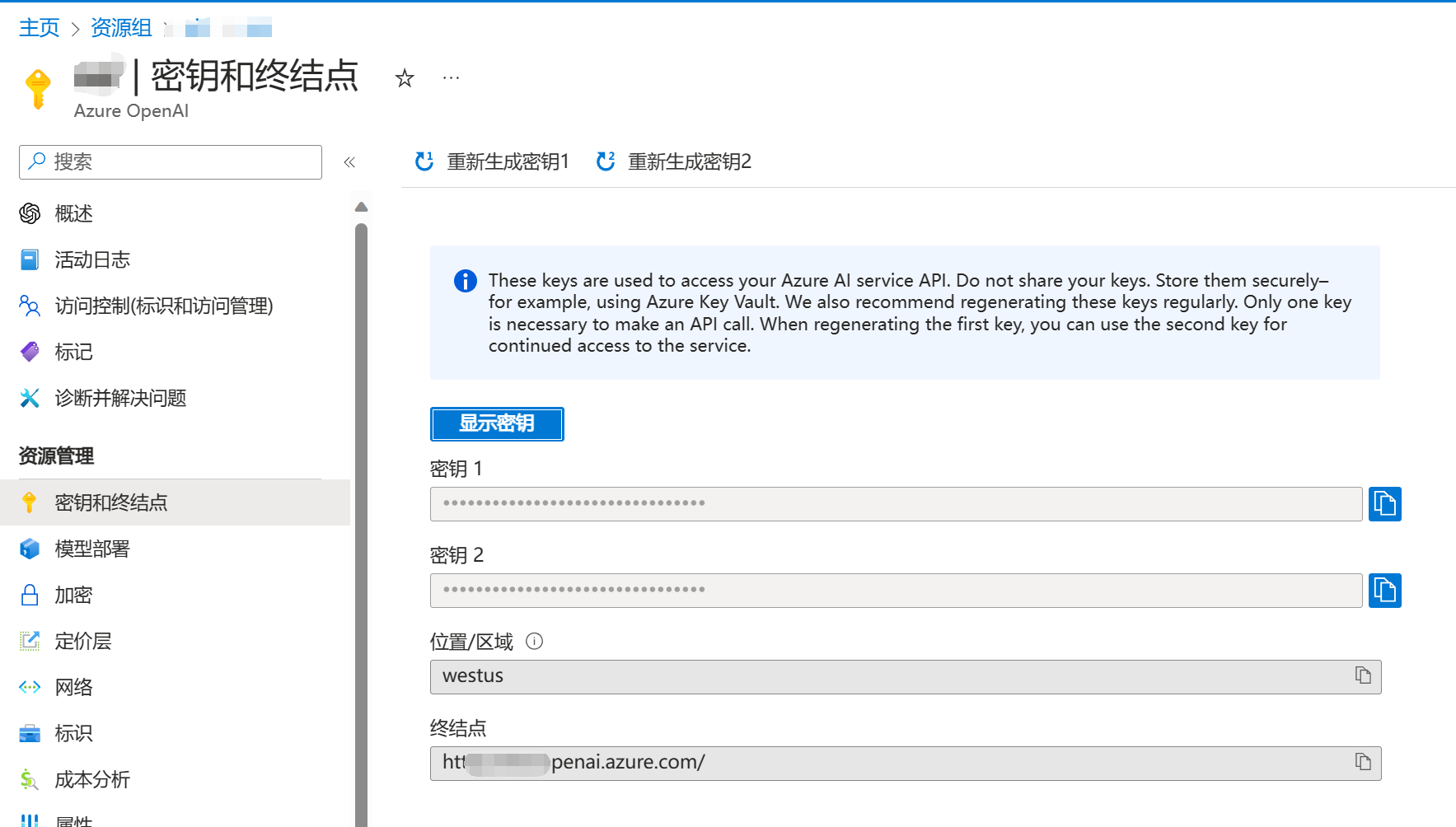Click the 活动日志 blue book icon
Viewport: 1456px width, 827px height.
30,259
